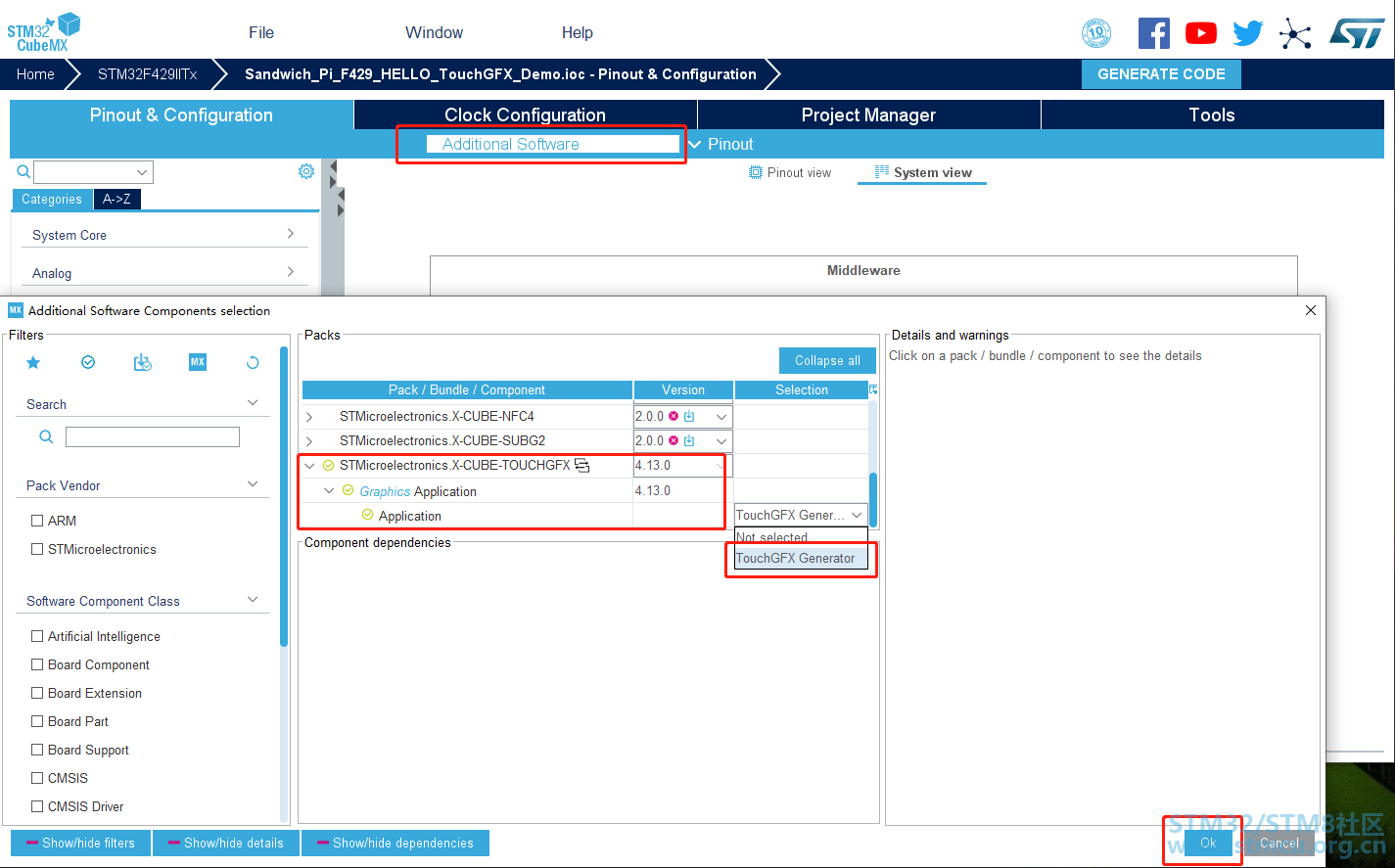The height and width of the screenshot is (868, 1395).
Task: Click the ST community network icon
Action: (1295, 33)
